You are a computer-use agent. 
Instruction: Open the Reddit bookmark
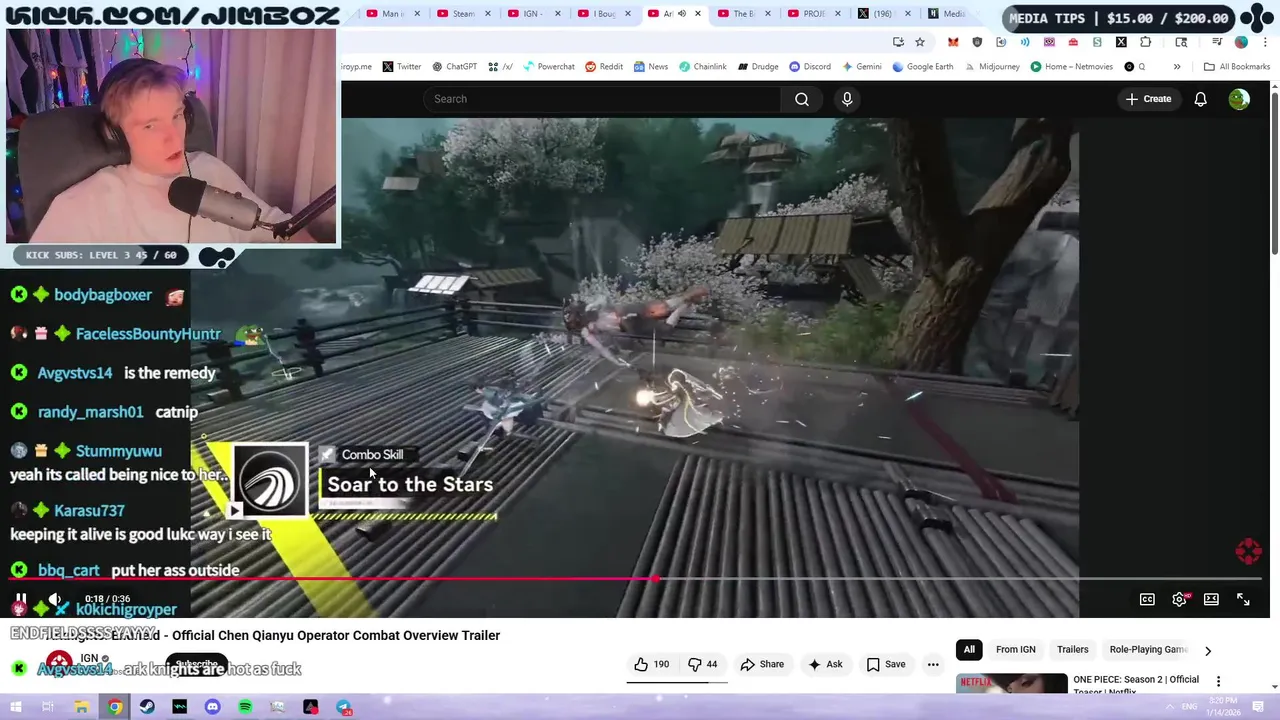click(x=604, y=67)
